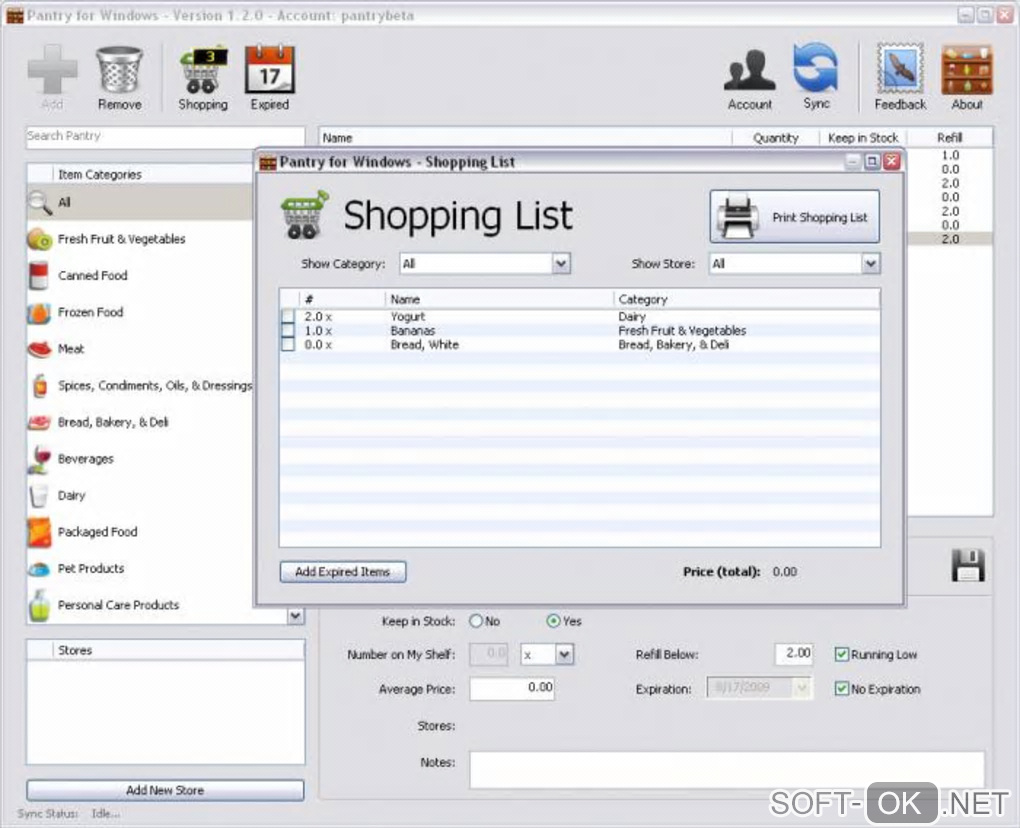Click the greyed Add plus icon

coord(52,70)
